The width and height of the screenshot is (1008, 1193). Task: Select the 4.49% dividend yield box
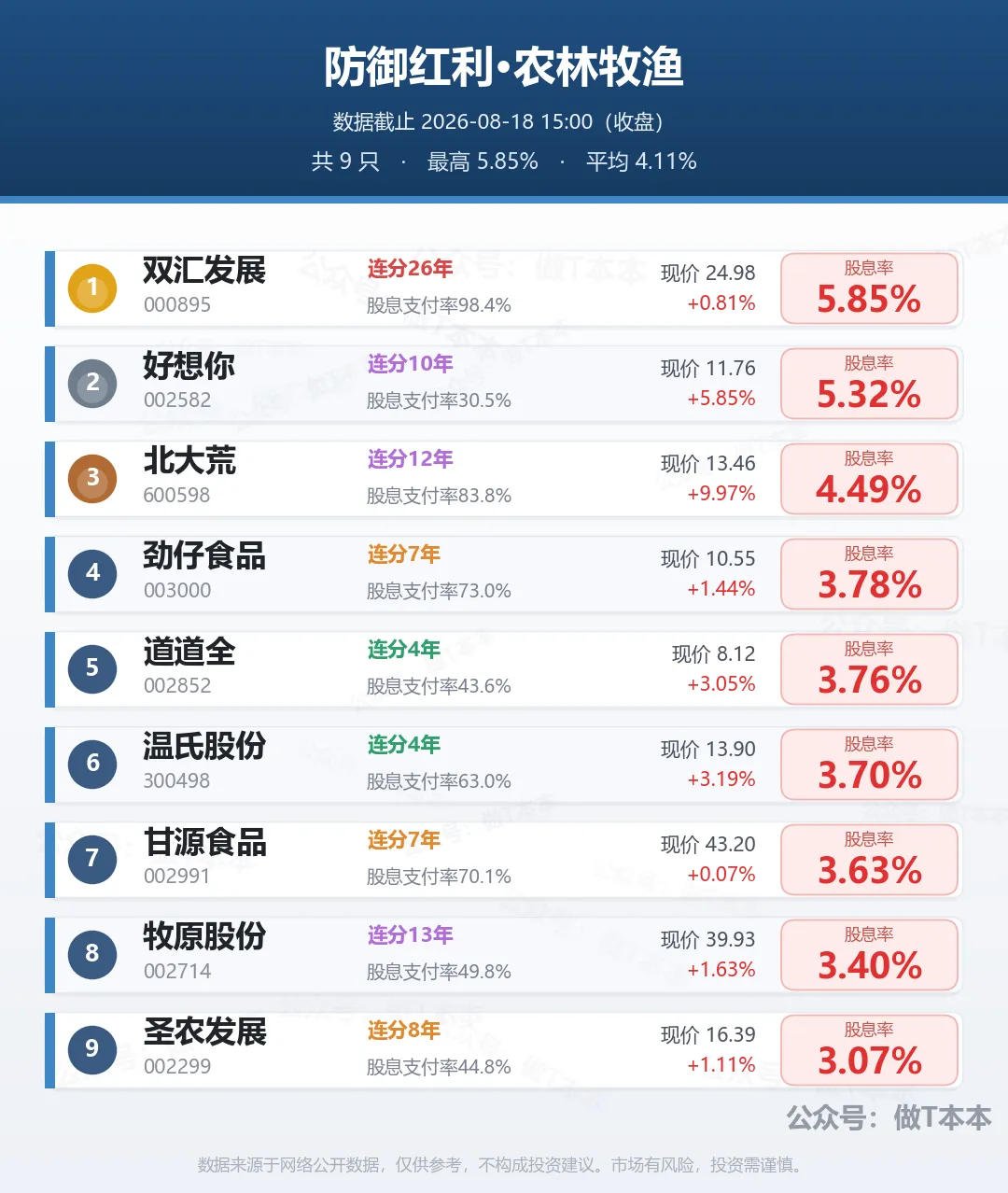tap(869, 479)
